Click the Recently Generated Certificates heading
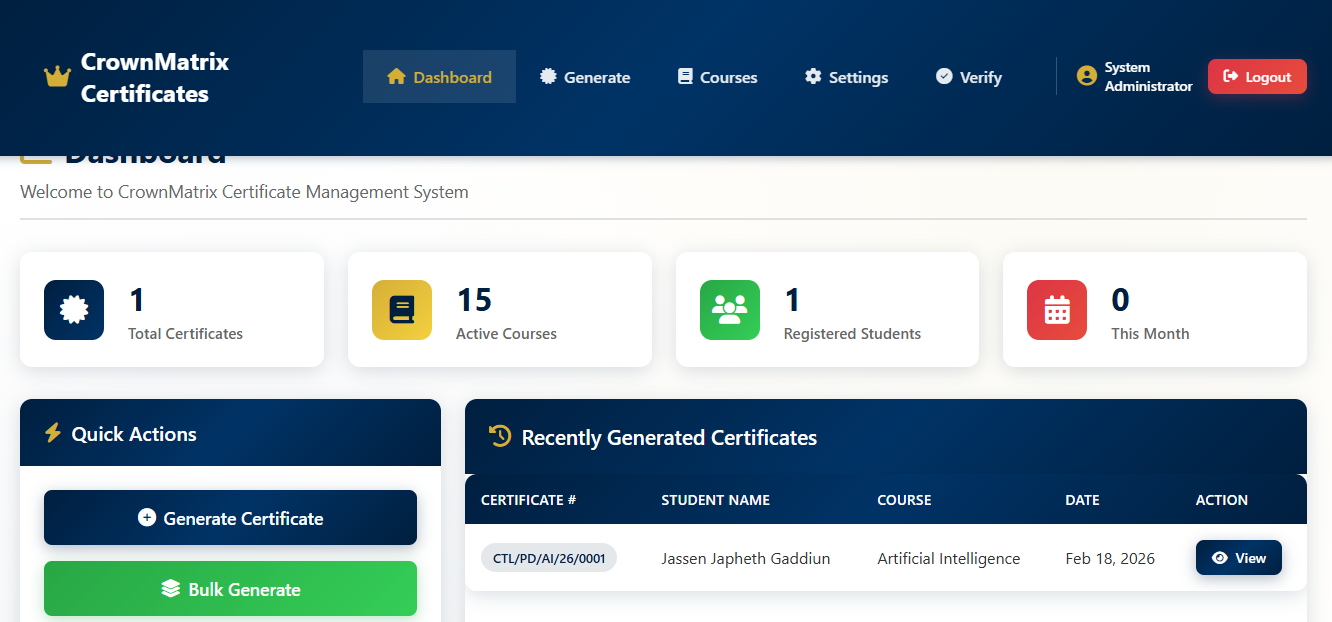Screen dimensions: 1332x622 tap(669, 438)
